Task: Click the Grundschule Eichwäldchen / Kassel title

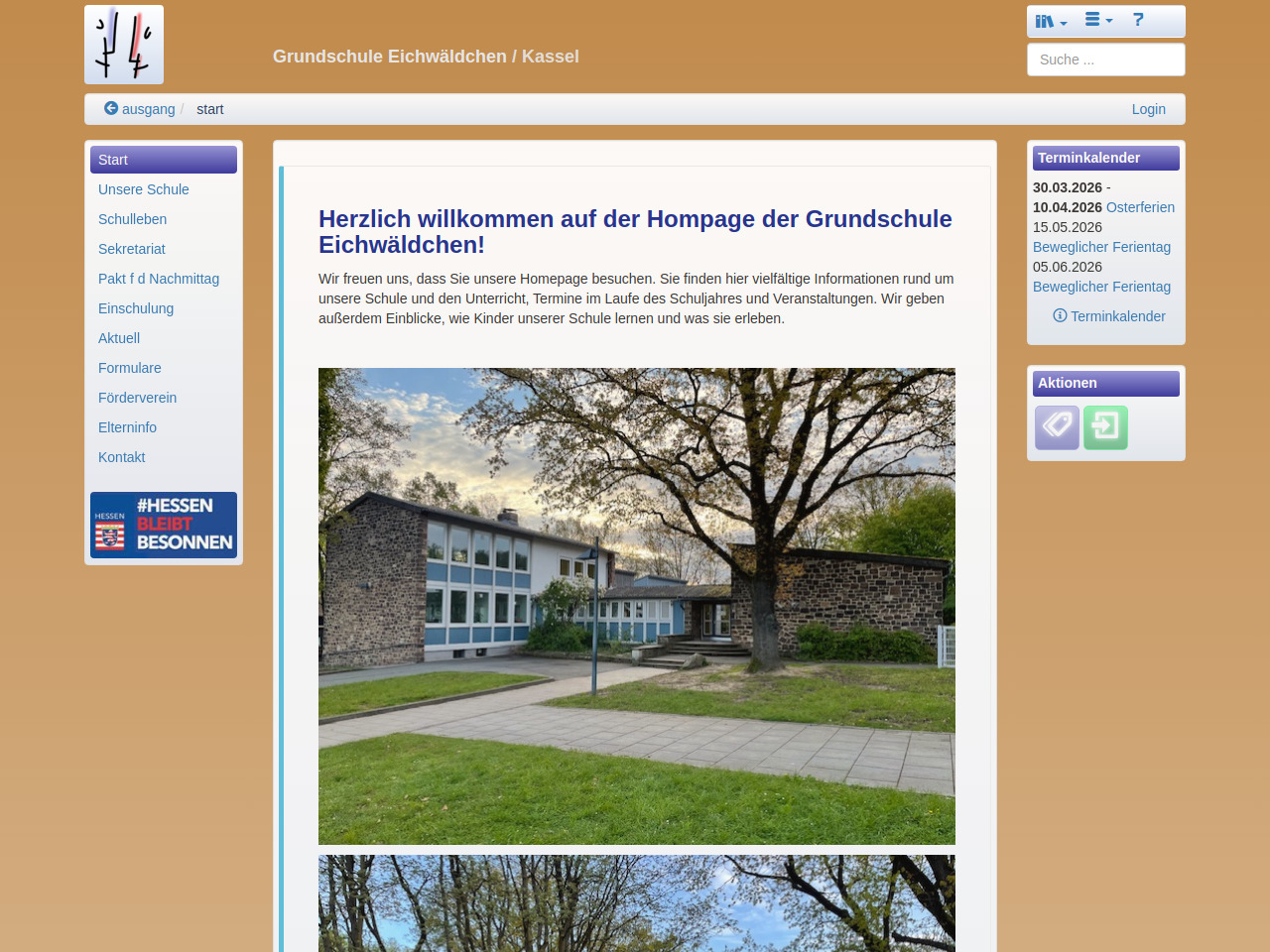Action: pos(426,57)
